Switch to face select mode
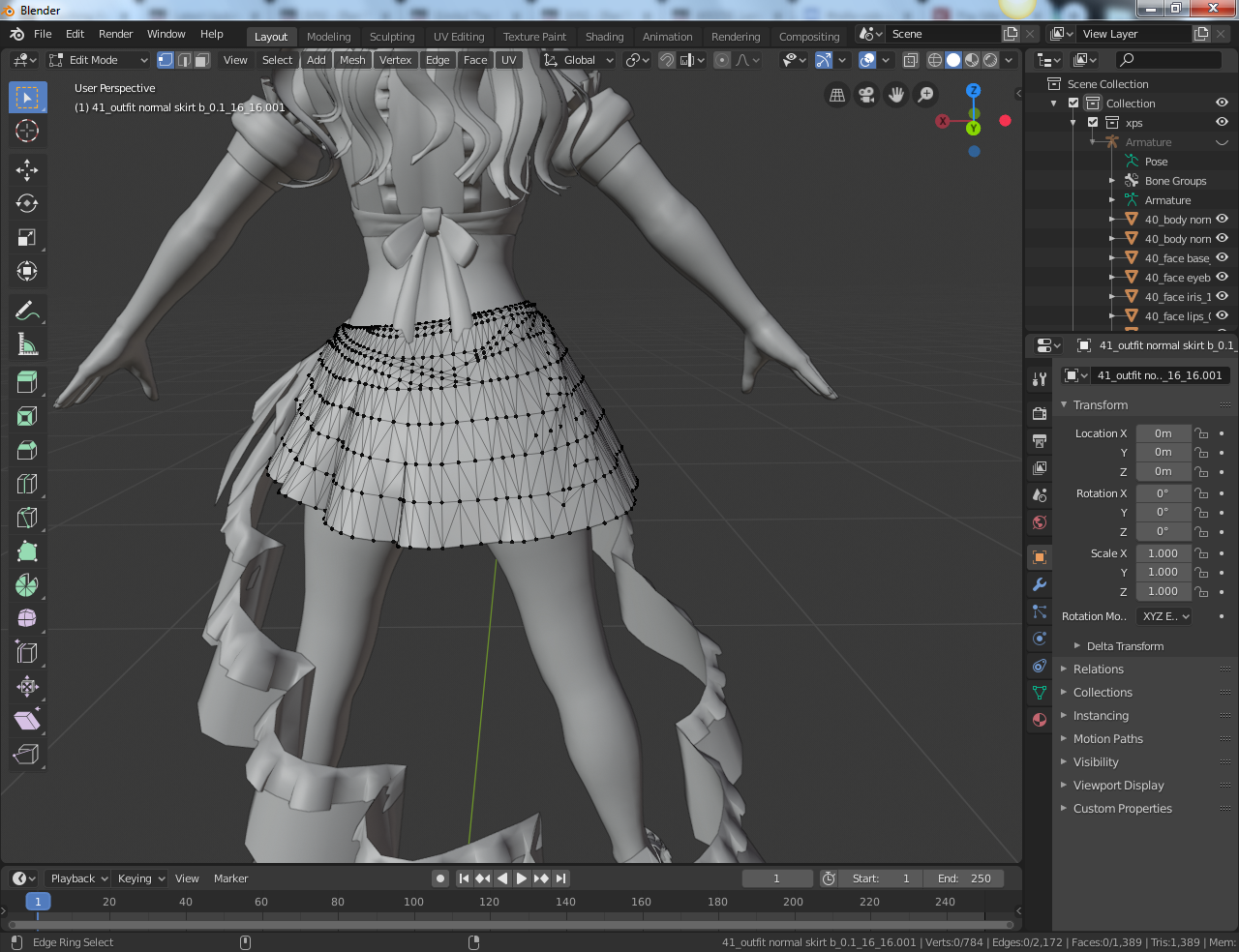The width and height of the screenshot is (1239, 952). tap(201, 60)
